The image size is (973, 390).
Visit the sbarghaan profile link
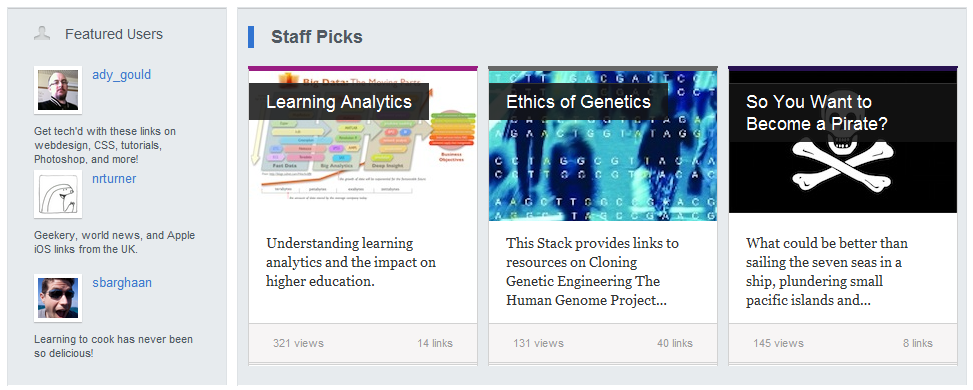pos(122,283)
